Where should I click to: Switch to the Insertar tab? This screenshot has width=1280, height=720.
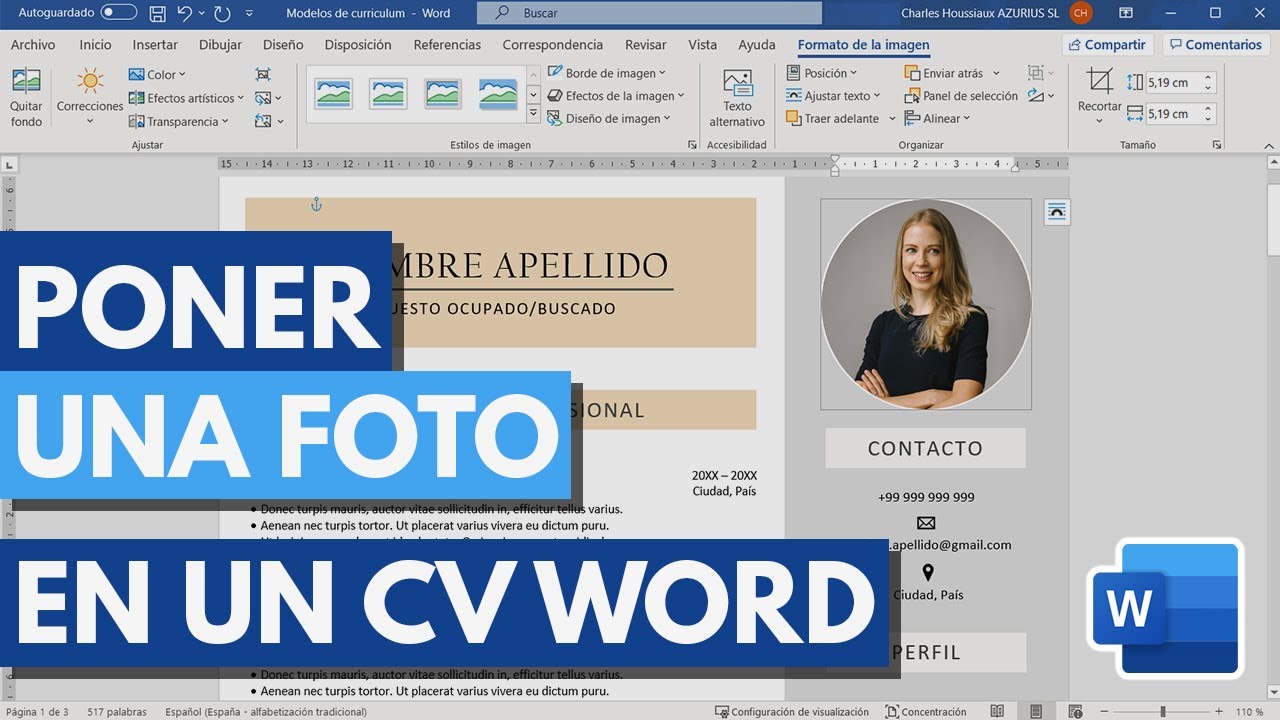pyautogui.click(x=155, y=45)
